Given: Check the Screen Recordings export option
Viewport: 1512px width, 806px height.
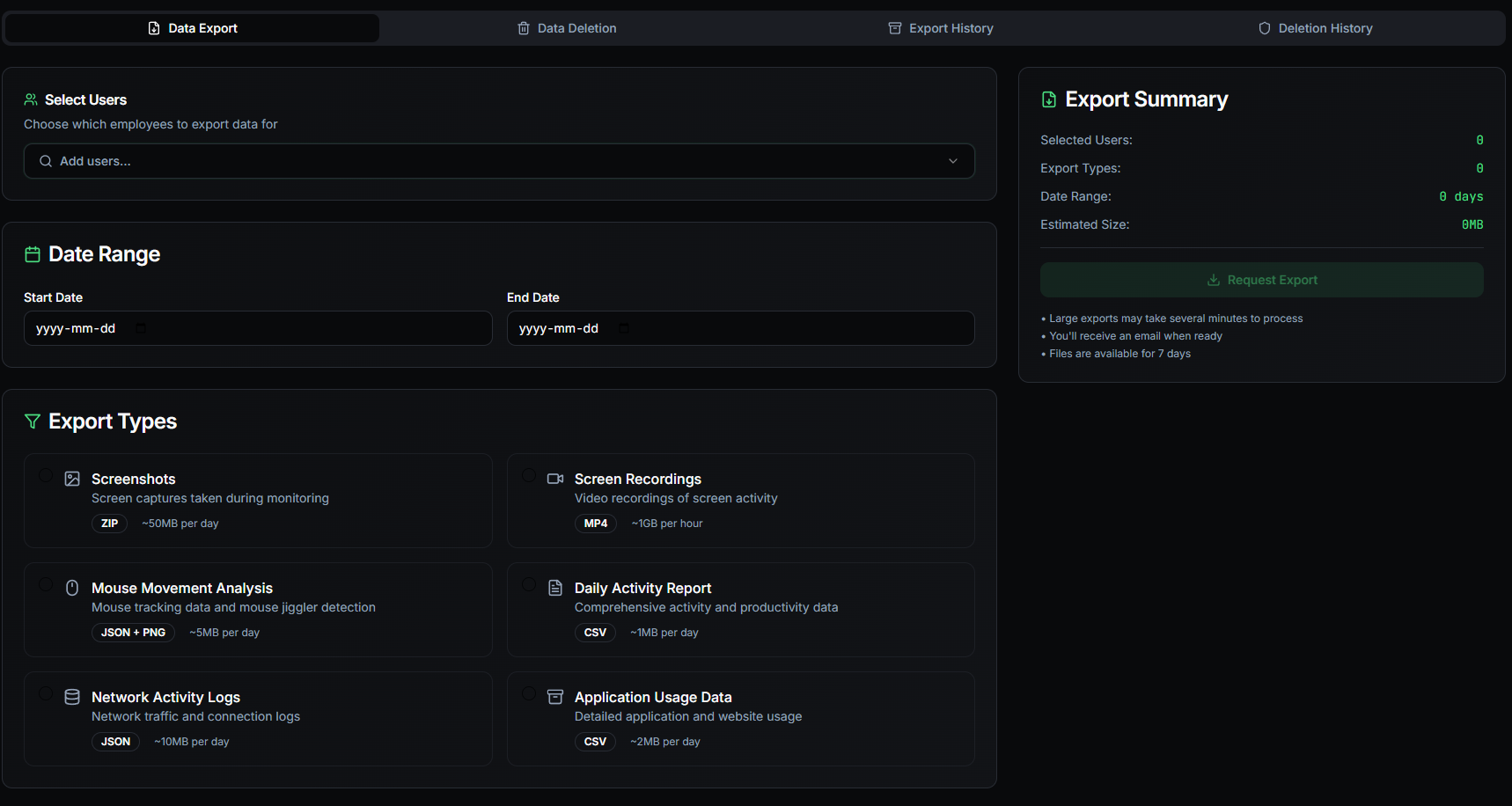Looking at the screenshot, I should (529, 475).
